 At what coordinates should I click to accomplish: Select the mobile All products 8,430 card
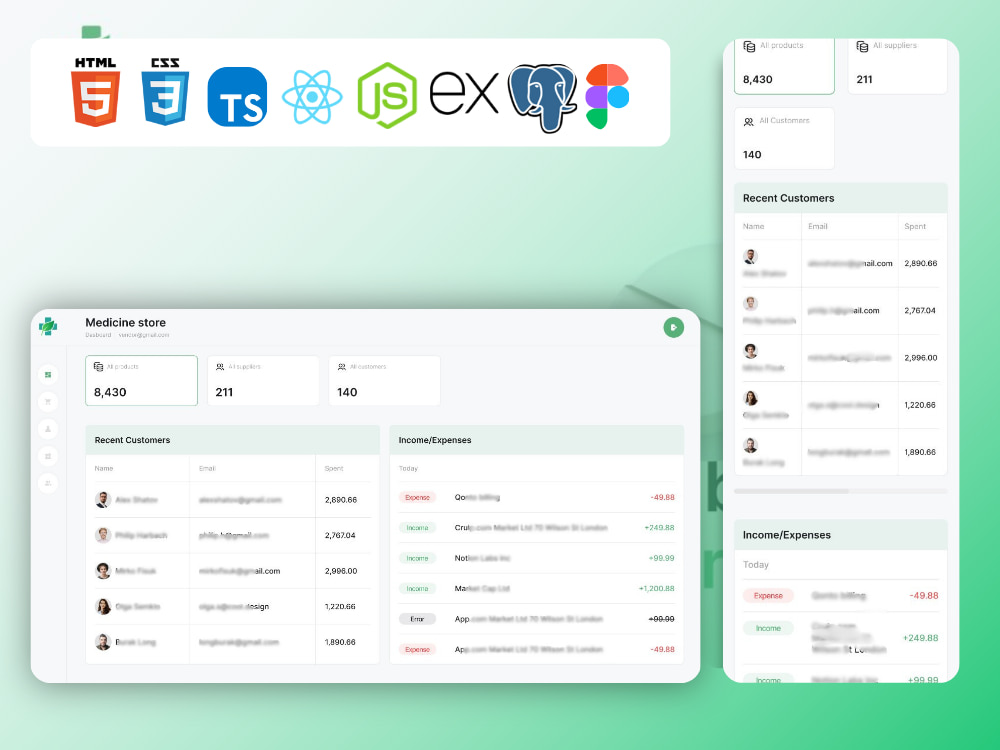pos(784,66)
